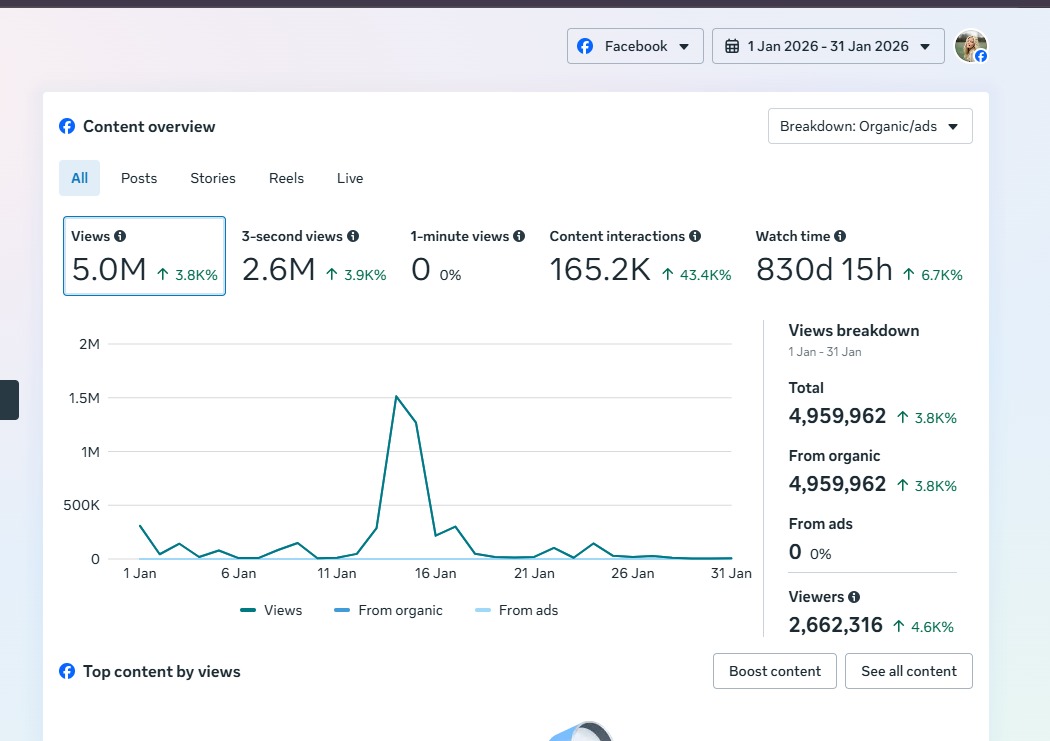The width and height of the screenshot is (1050, 741).
Task: Click the 31 Jan axis label
Action: pyautogui.click(x=731, y=573)
